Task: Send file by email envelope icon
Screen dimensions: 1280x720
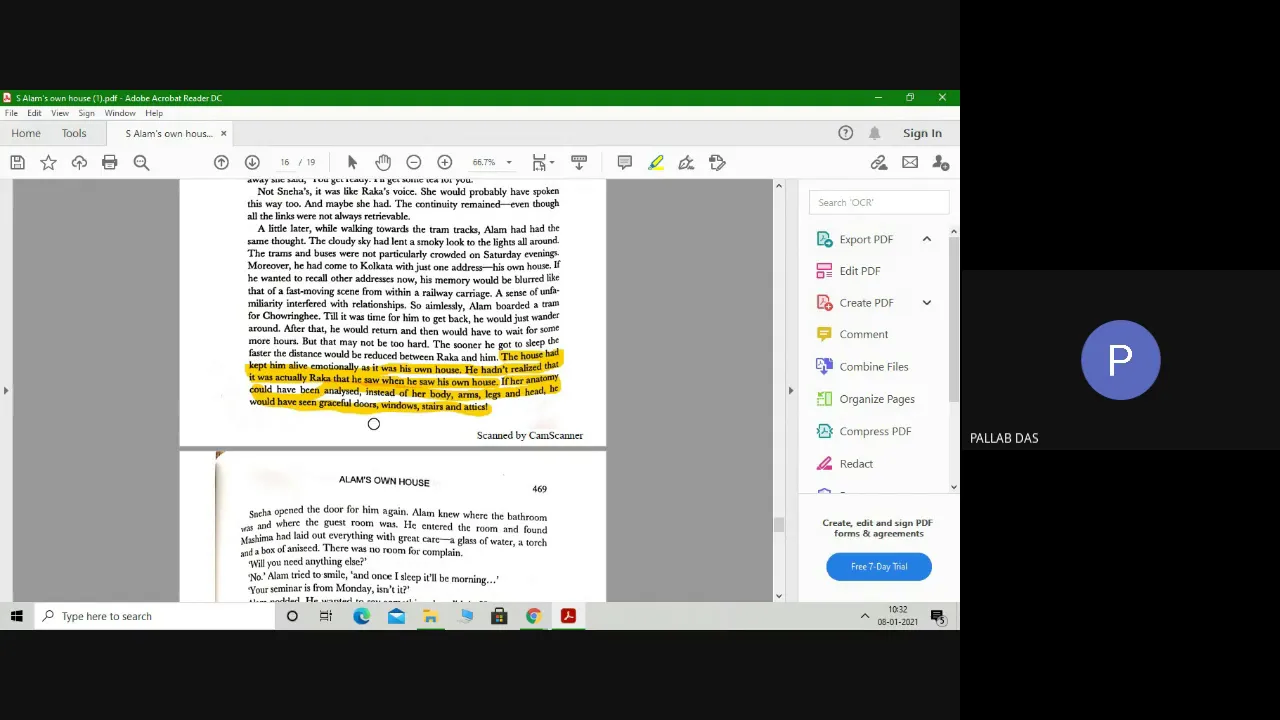Action: coord(910,162)
